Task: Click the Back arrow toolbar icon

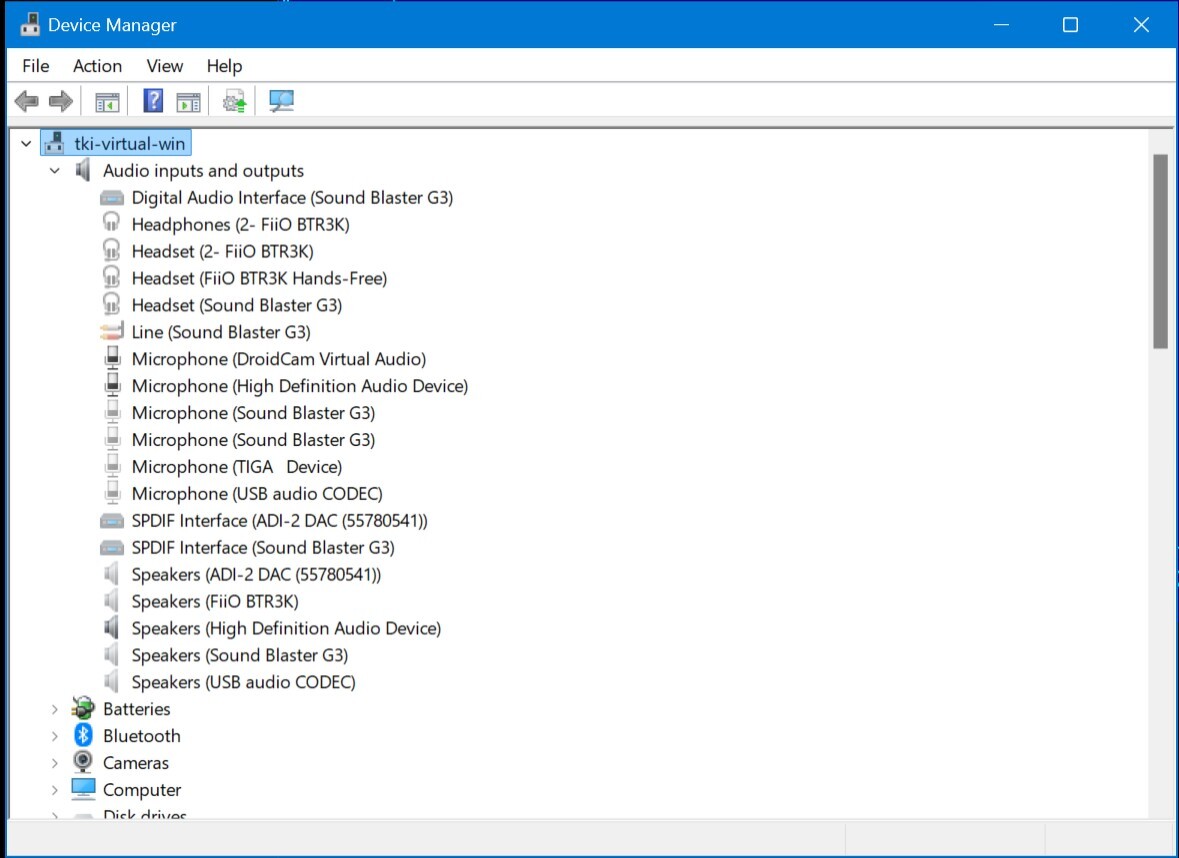Action: coord(27,101)
